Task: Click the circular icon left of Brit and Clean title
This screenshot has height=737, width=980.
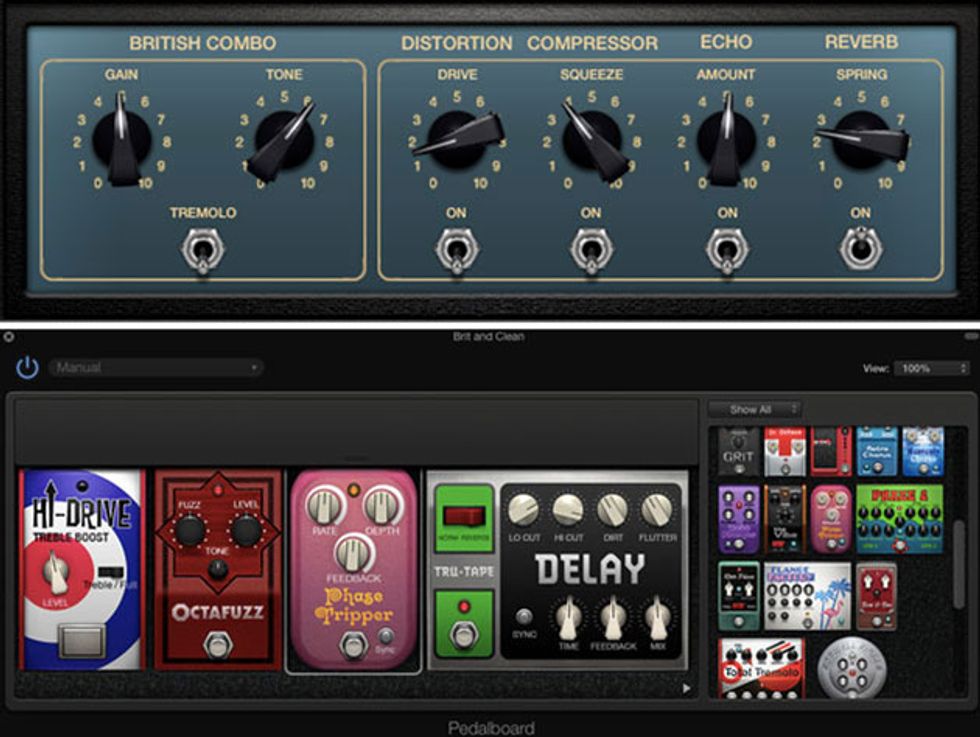Action: [8, 337]
